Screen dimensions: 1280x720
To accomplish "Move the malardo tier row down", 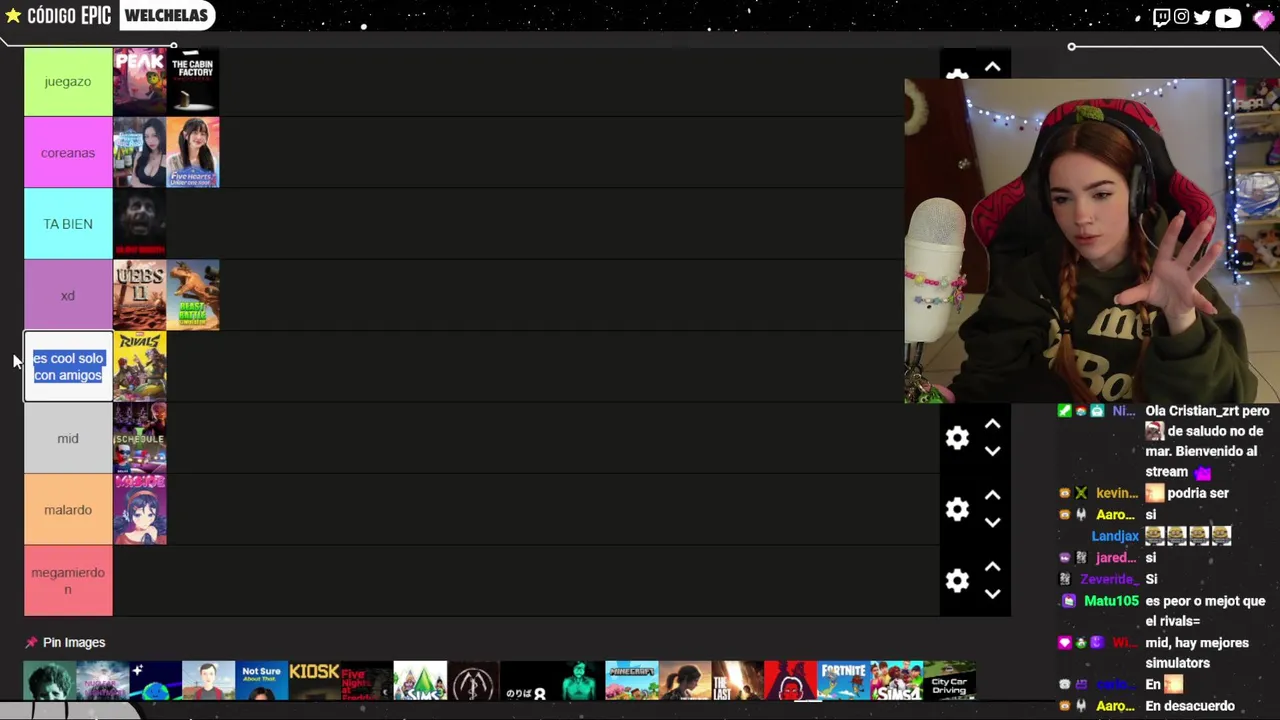I will click(x=992, y=522).
